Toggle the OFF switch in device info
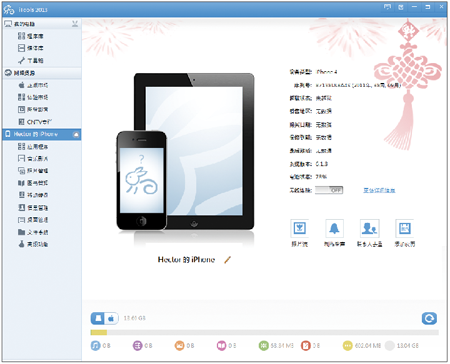The width and height of the screenshot is (450, 364). click(329, 190)
